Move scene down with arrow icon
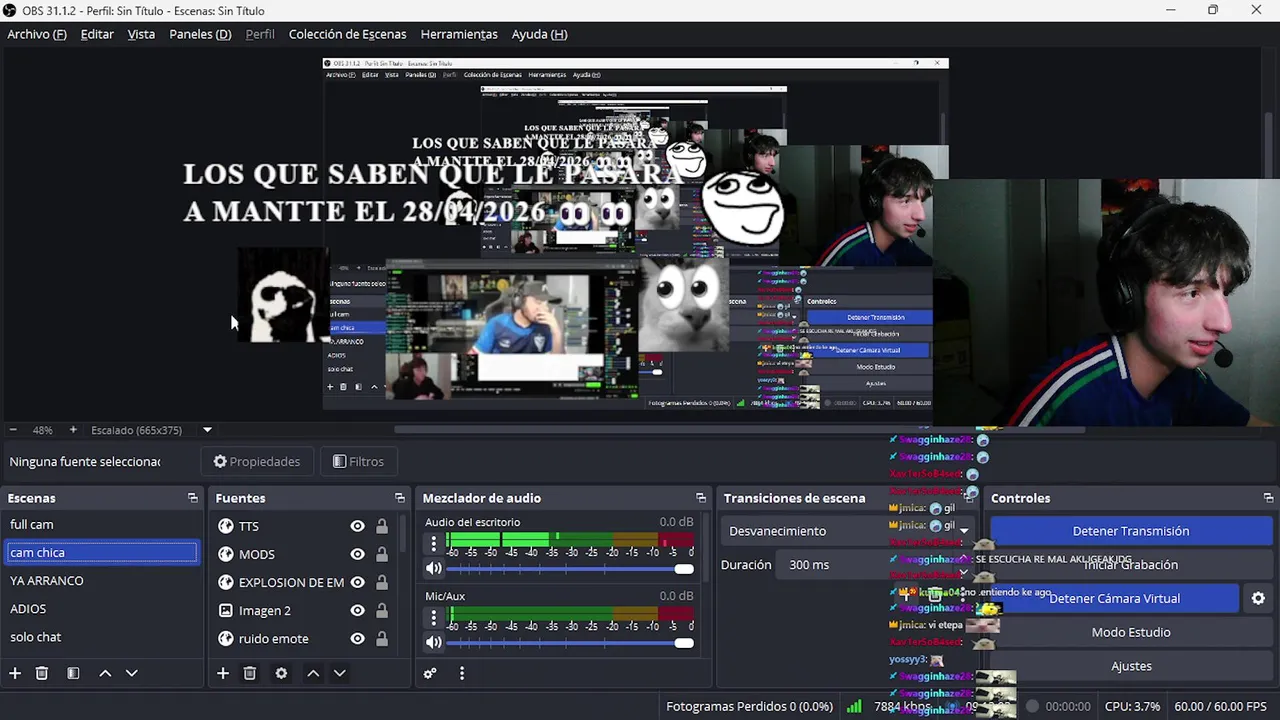 [131, 673]
